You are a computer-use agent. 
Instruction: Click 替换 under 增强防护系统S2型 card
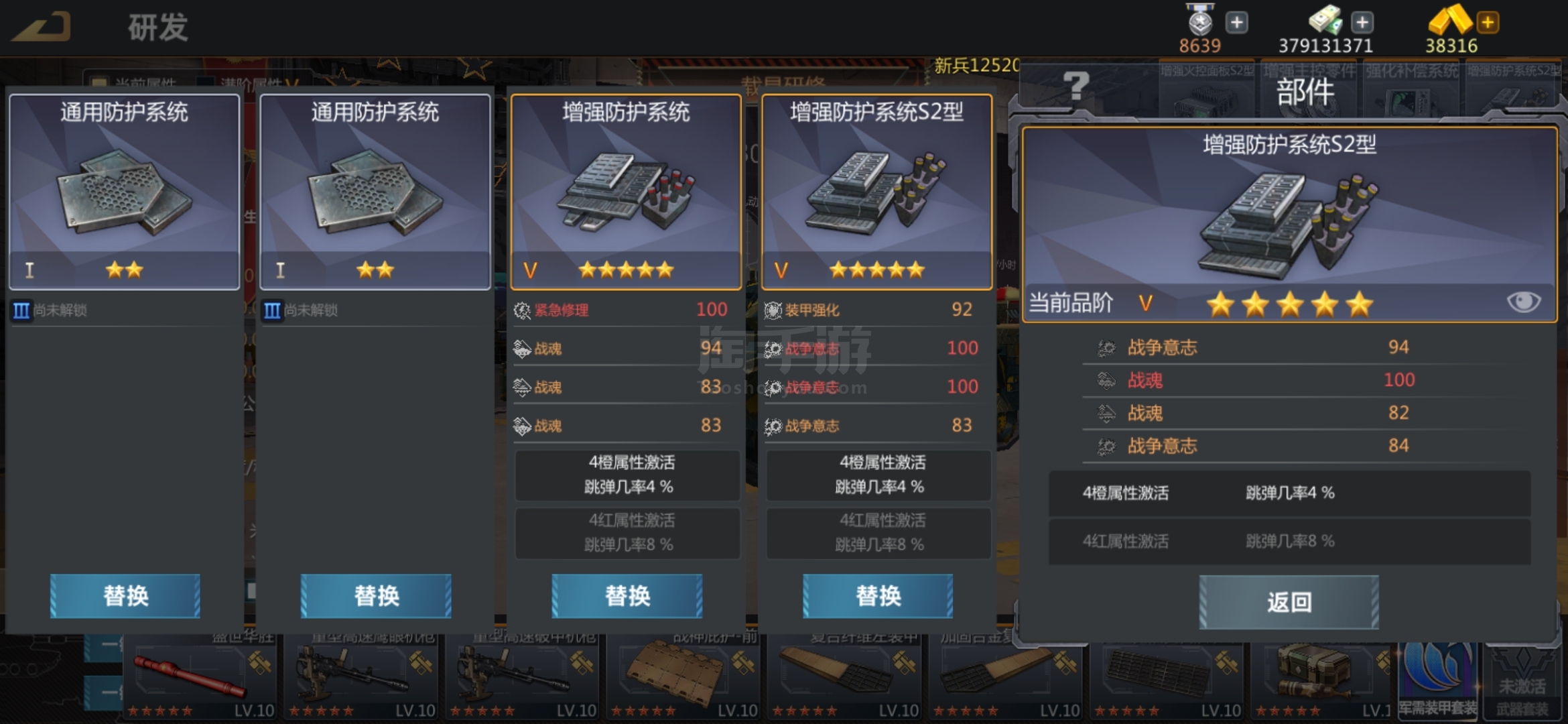point(878,596)
